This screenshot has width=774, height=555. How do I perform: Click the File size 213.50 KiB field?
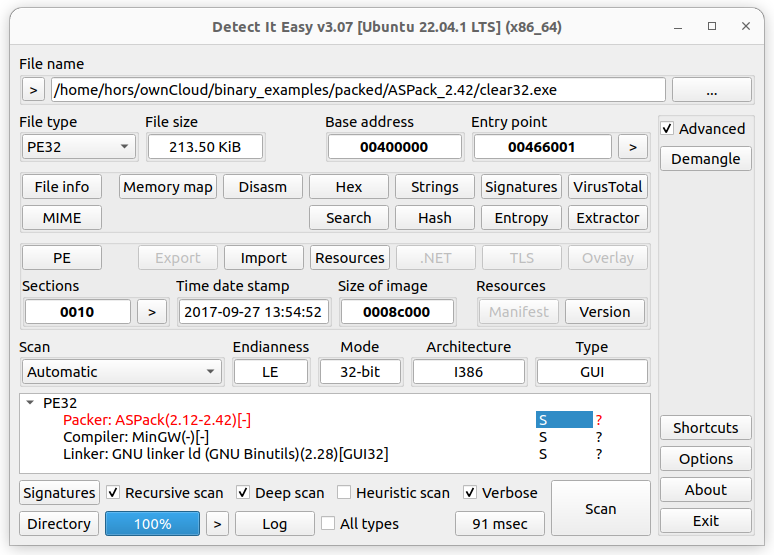coord(205,147)
